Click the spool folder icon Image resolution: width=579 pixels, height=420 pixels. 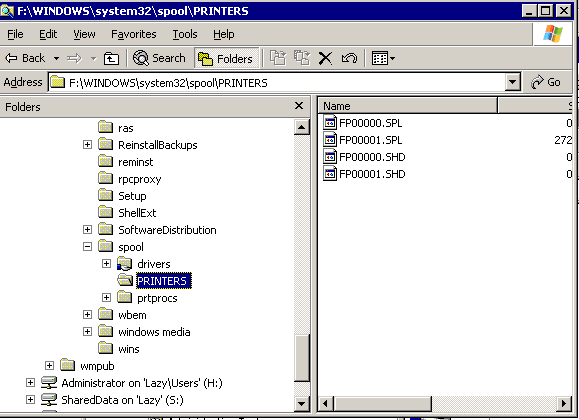[x=106, y=246]
